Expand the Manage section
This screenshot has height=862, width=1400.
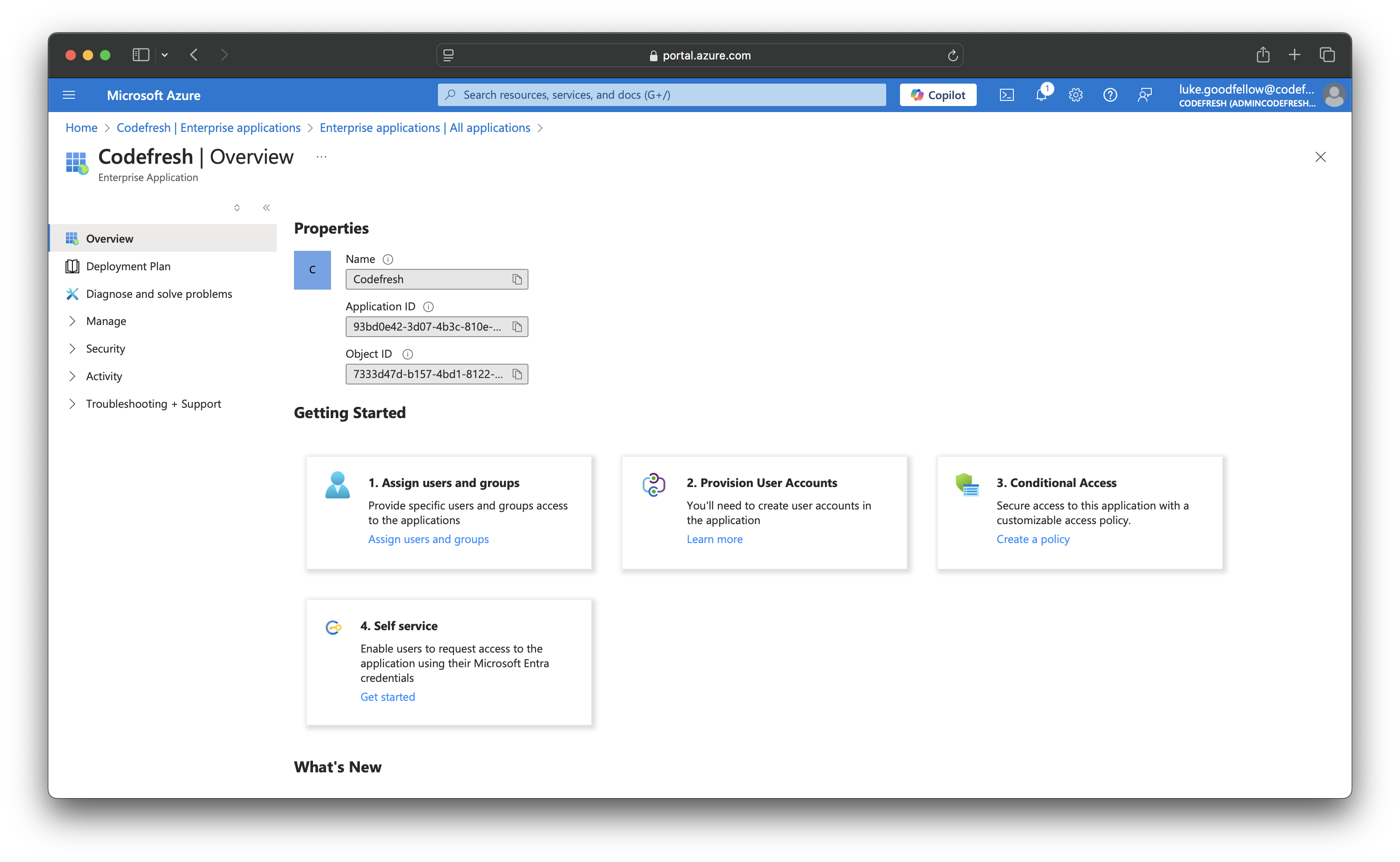coord(106,321)
